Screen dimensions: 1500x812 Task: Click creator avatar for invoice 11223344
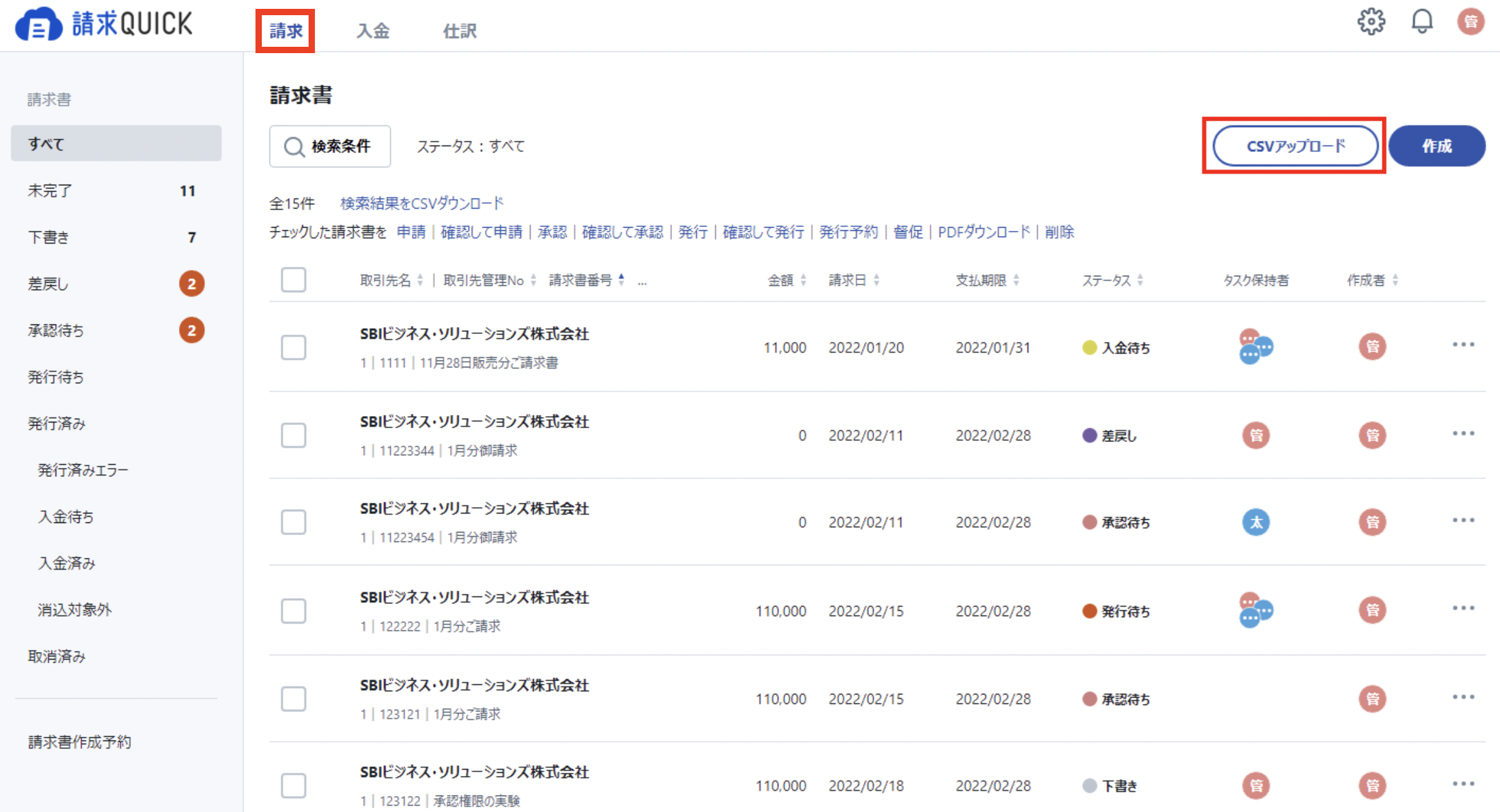(1372, 435)
